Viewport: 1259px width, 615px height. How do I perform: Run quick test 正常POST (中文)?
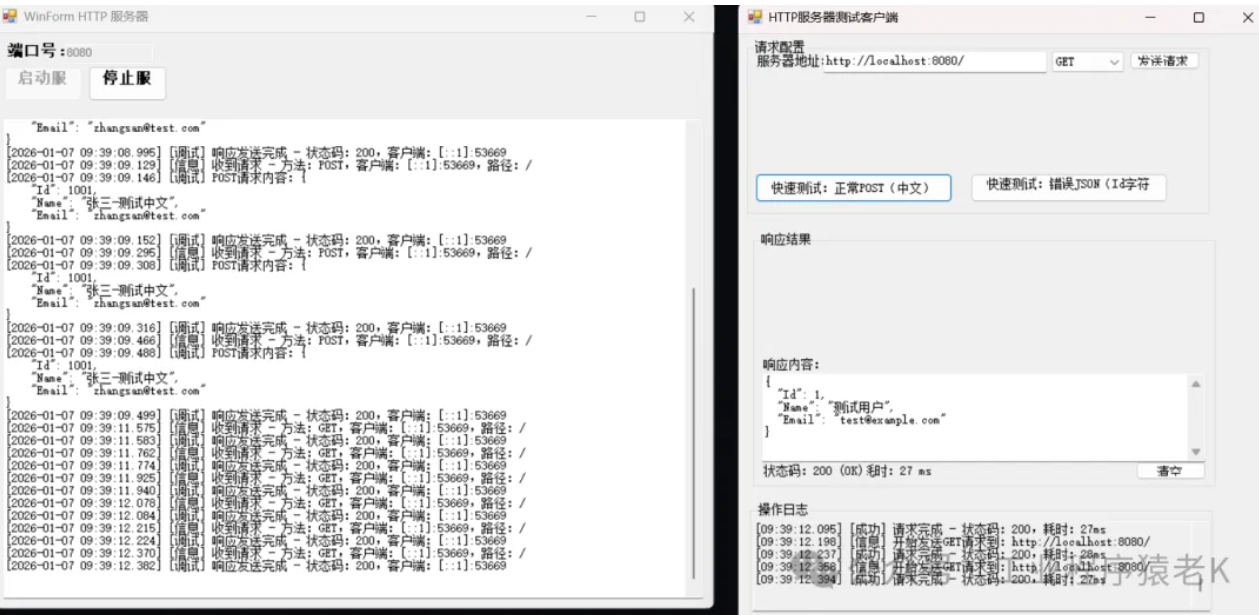coord(853,188)
